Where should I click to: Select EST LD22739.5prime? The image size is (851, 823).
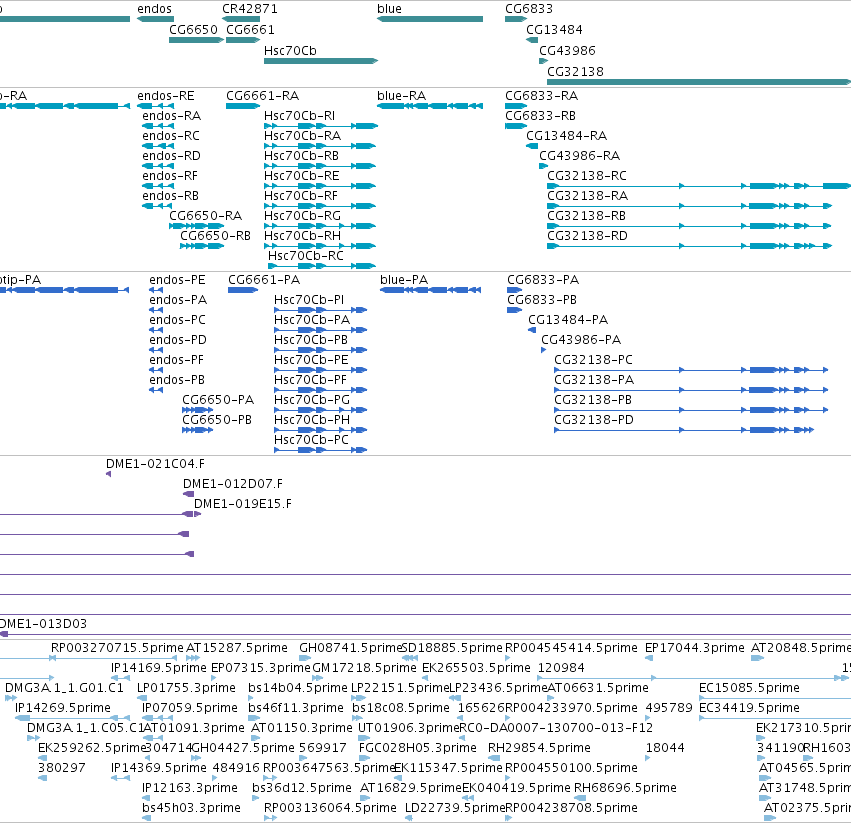click(x=455, y=808)
